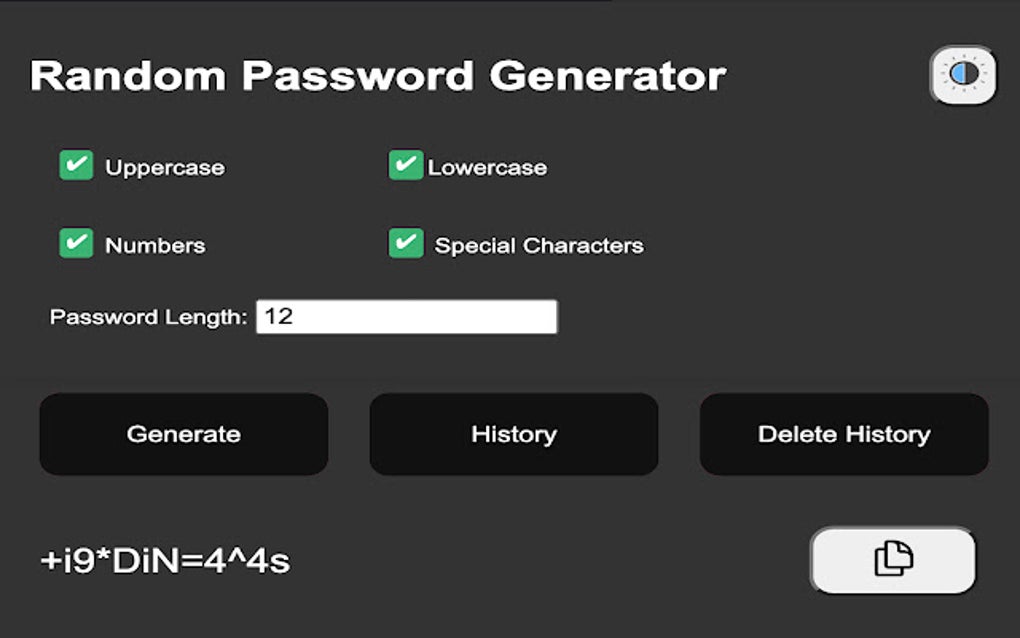Toggle the Numbers checkbox
Image resolution: width=1020 pixels, height=638 pixels.
click(76, 244)
